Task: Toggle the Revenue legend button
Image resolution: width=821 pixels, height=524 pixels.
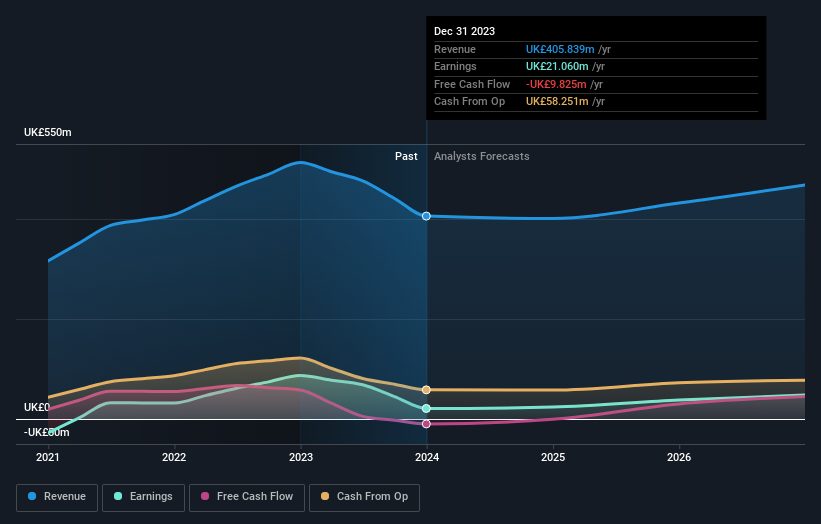Action: point(57,497)
